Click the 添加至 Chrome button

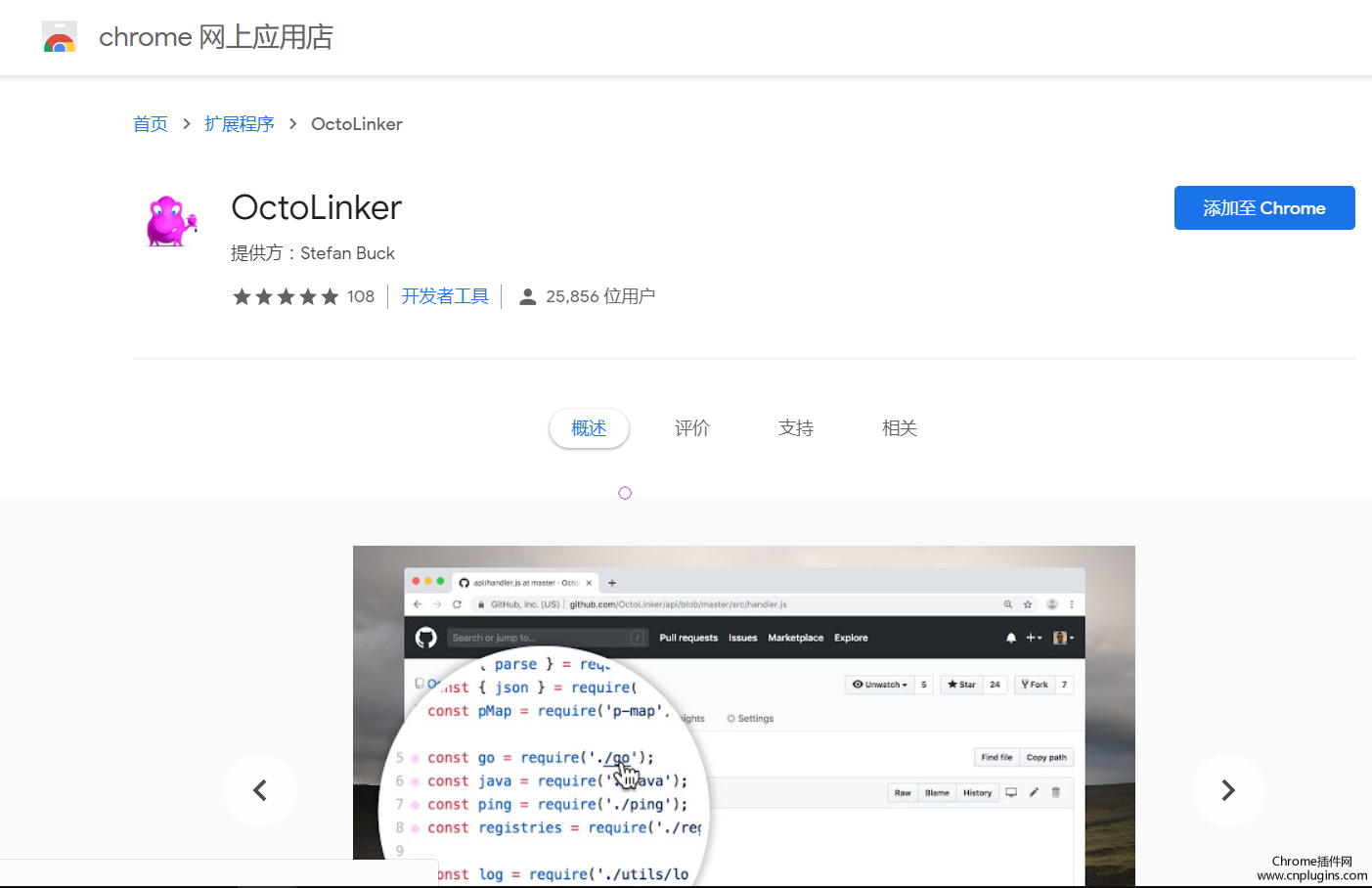pyautogui.click(x=1264, y=208)
